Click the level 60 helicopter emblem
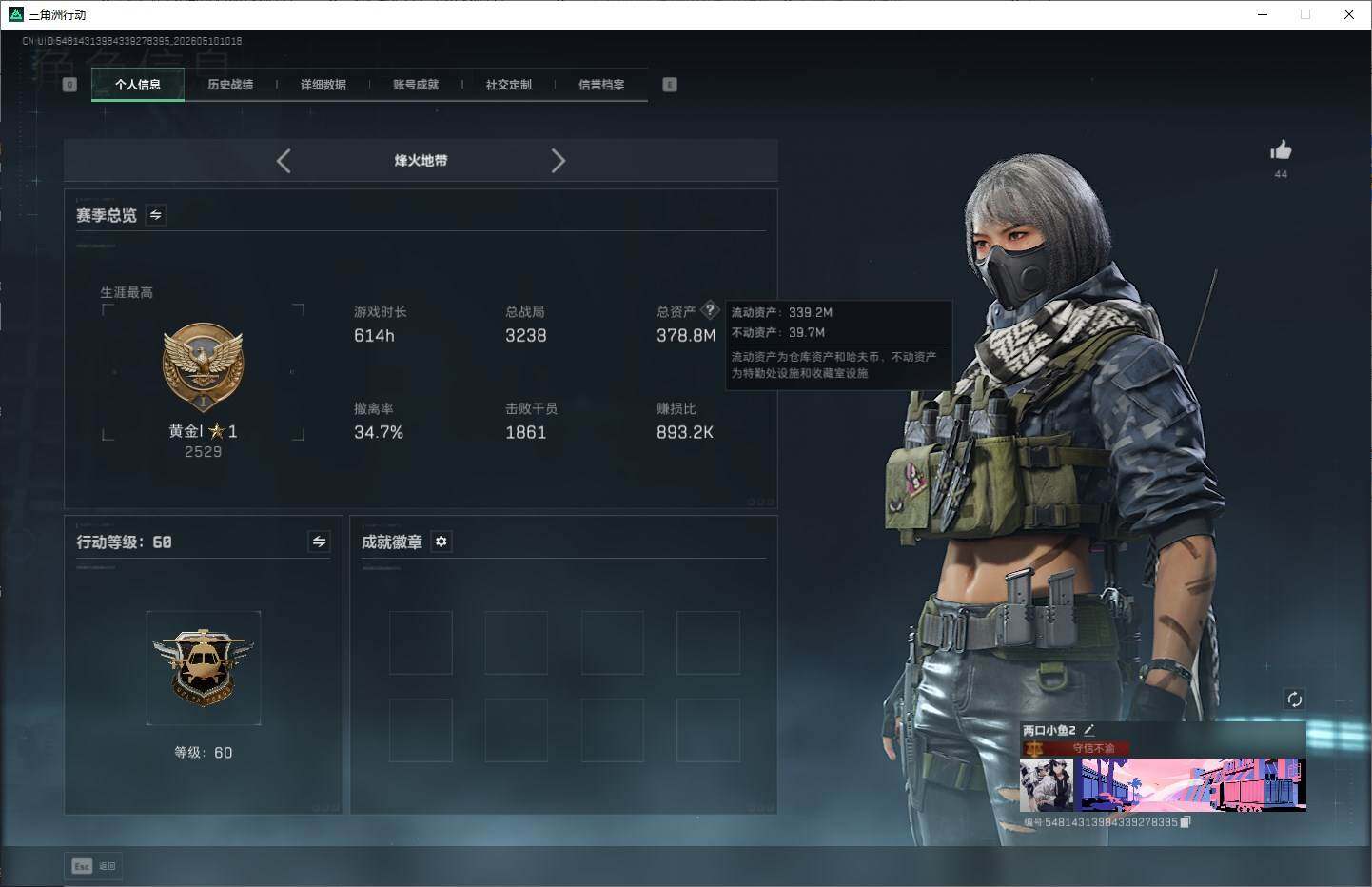Viewport: 1372px width, 887px height. (204, 668)
